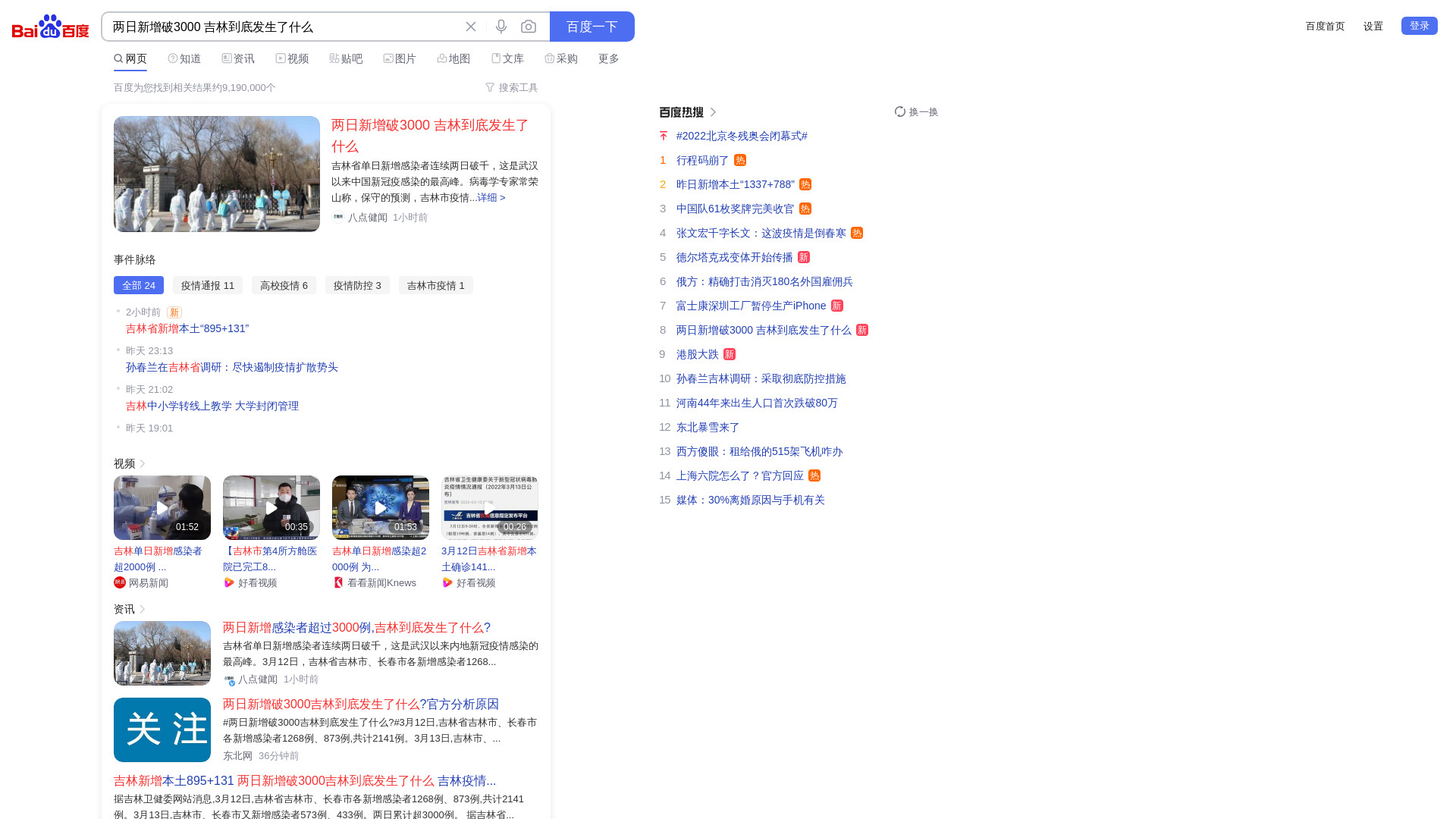Open hot search 中国队61枚奖牌完美收官

736,209
